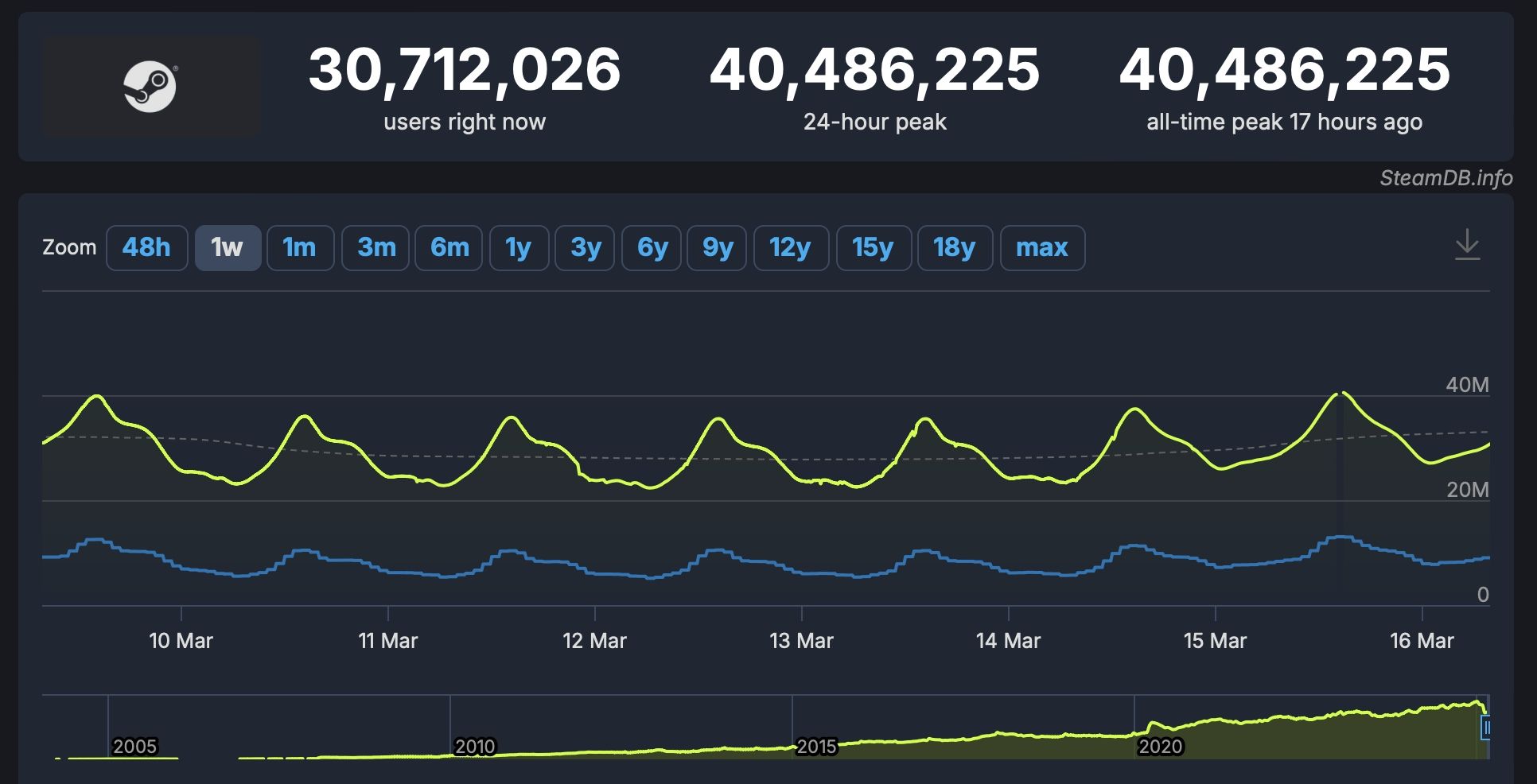Open the SteamDB.info watermark link
The width and height of the screenshot is (1537, 784).
pyautogui.click(x=1446, y=178)
